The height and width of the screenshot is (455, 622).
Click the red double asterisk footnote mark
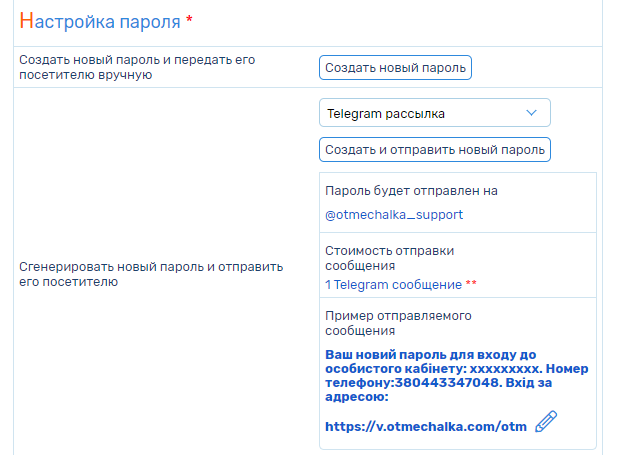click(471, 283)
